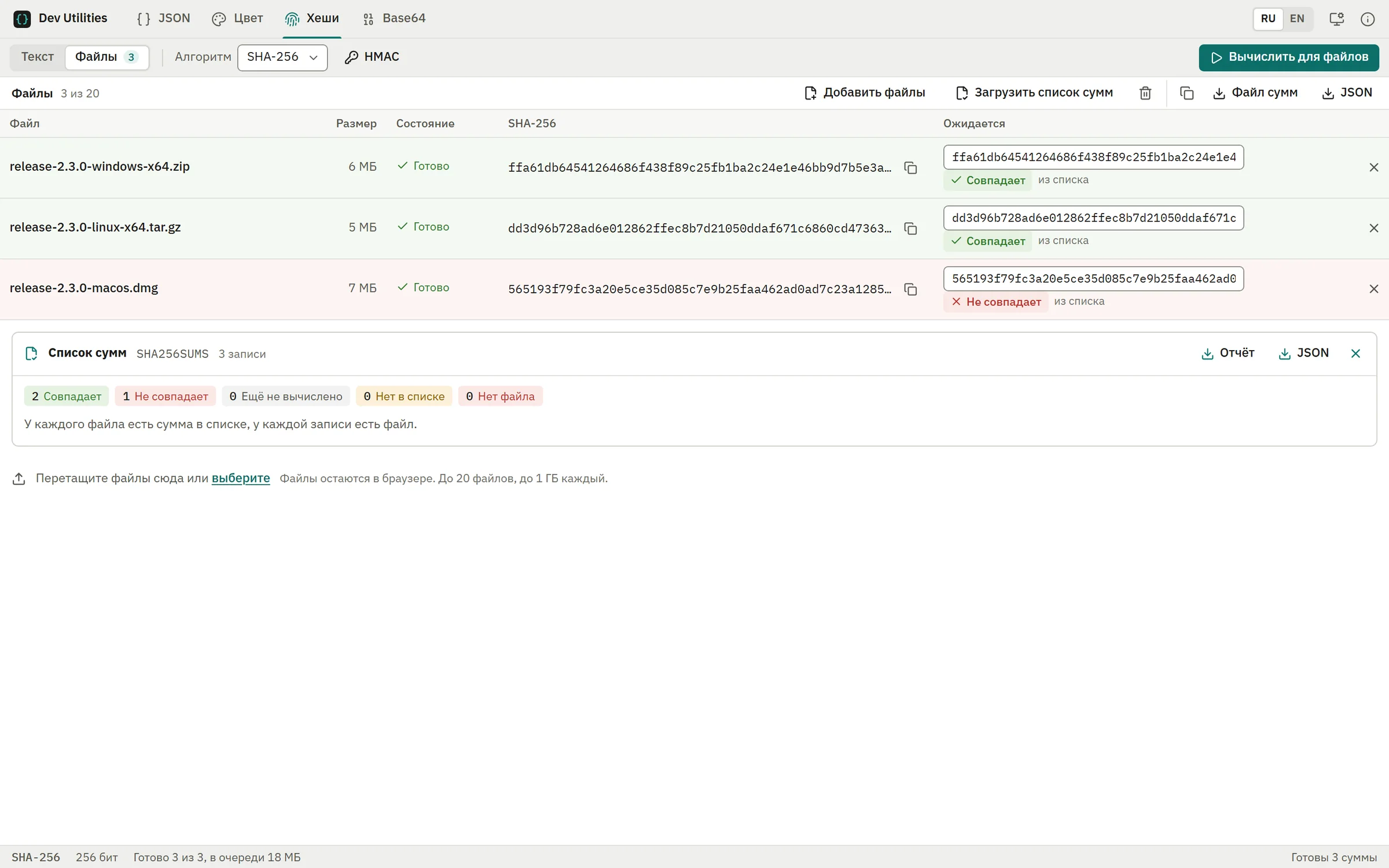Click expected hash field for macos.dmg

(1093, 278)
